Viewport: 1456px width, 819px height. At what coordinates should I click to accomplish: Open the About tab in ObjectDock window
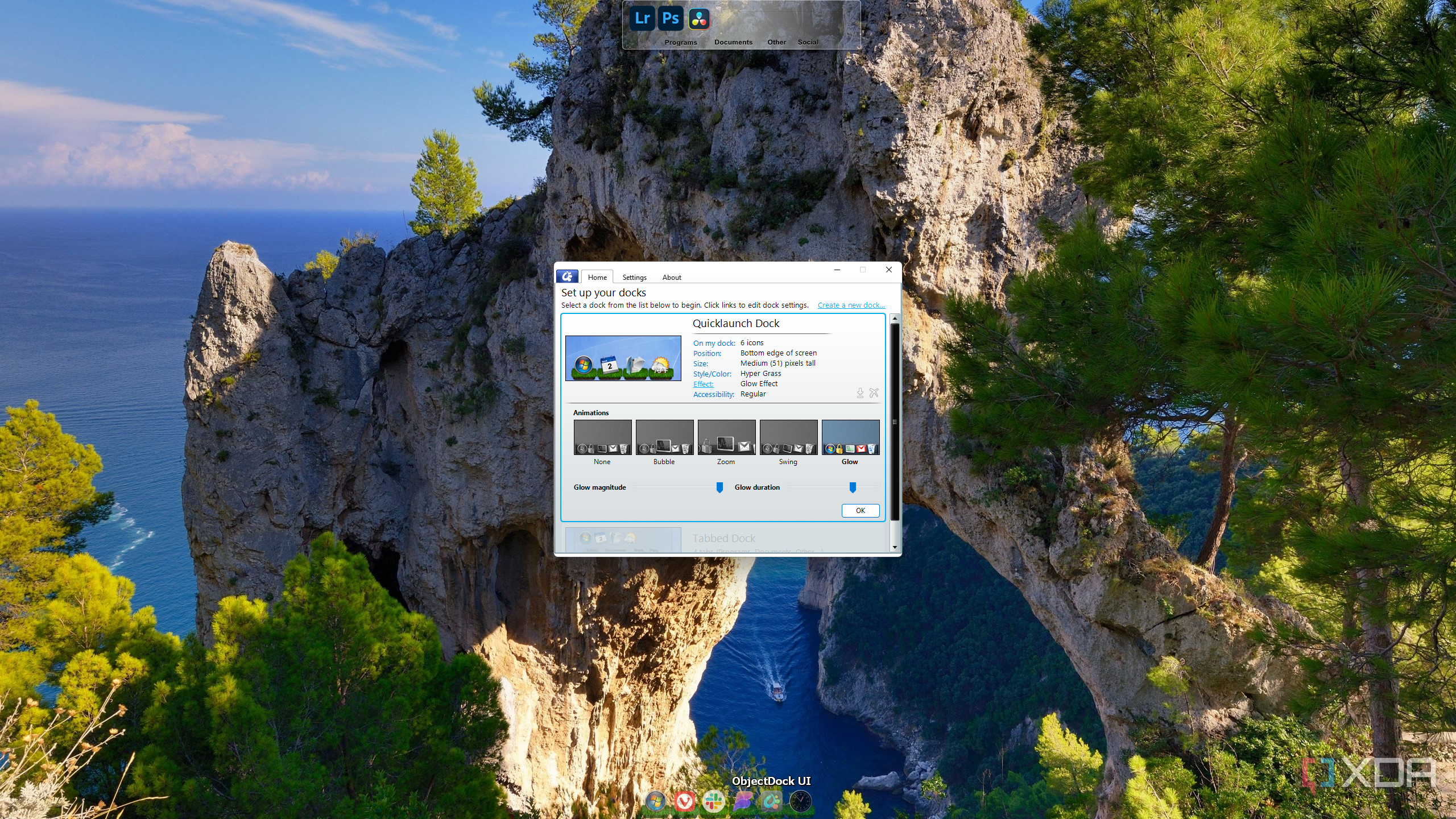click(x=672, y=277)
